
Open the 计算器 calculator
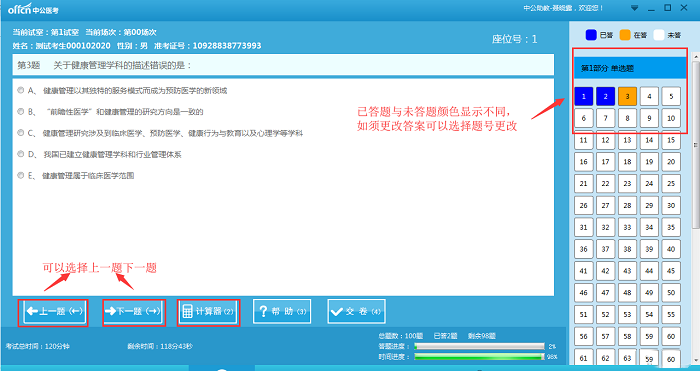point(208,312)
